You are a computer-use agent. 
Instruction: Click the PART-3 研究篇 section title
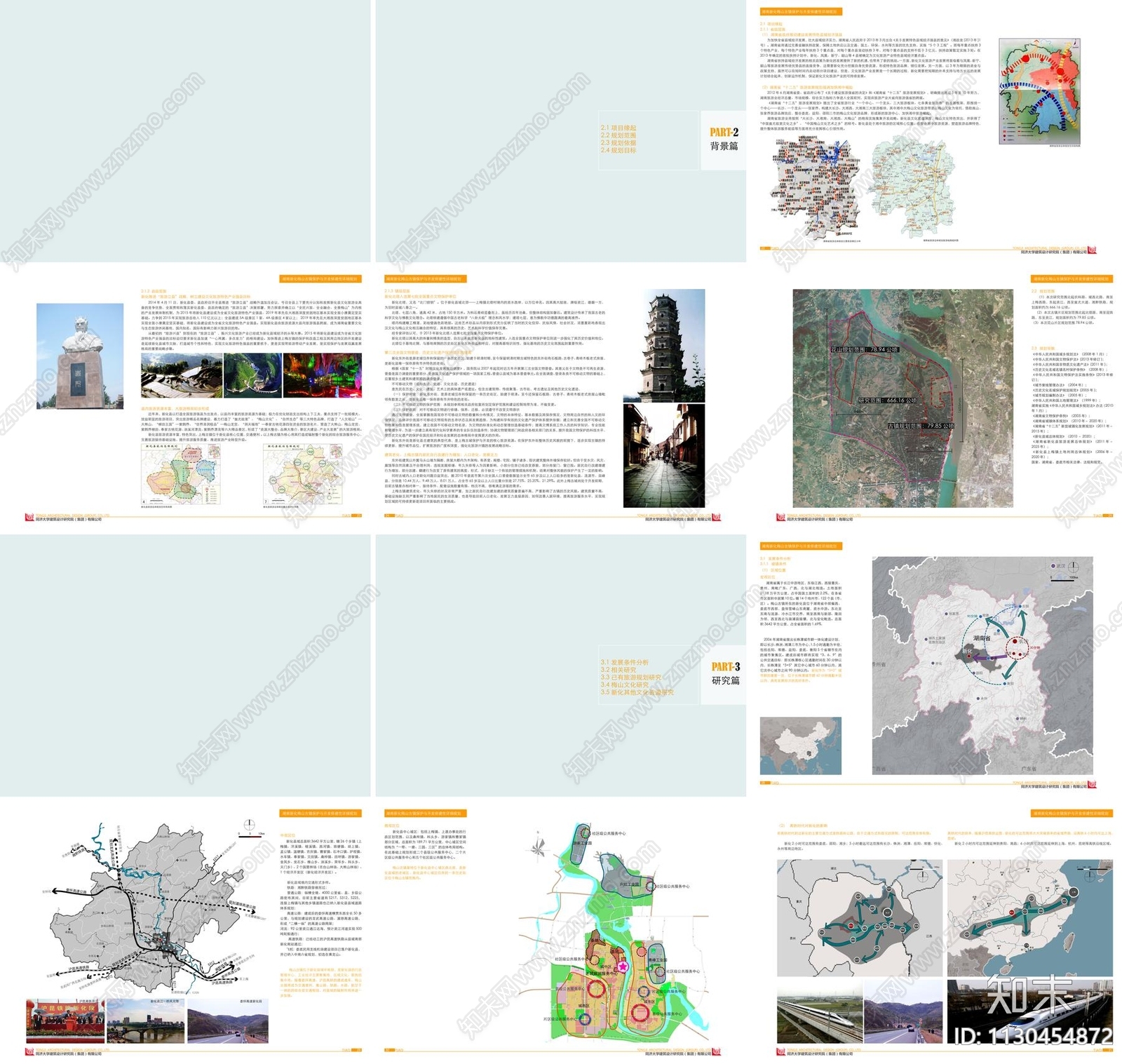tap(725, 673)
